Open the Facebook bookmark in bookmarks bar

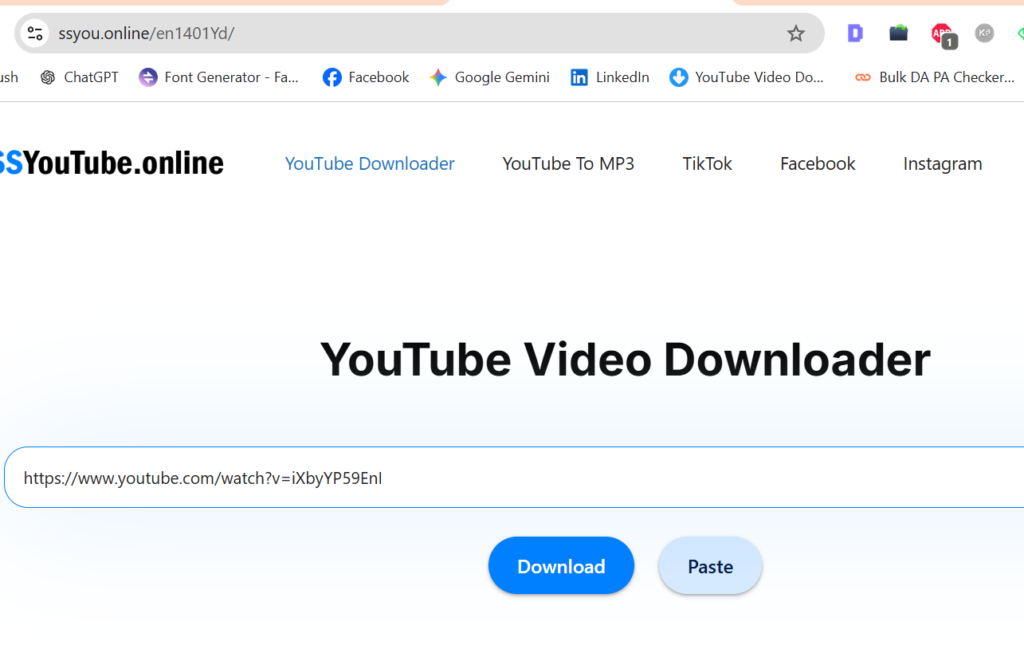click(x=366, y=77)
